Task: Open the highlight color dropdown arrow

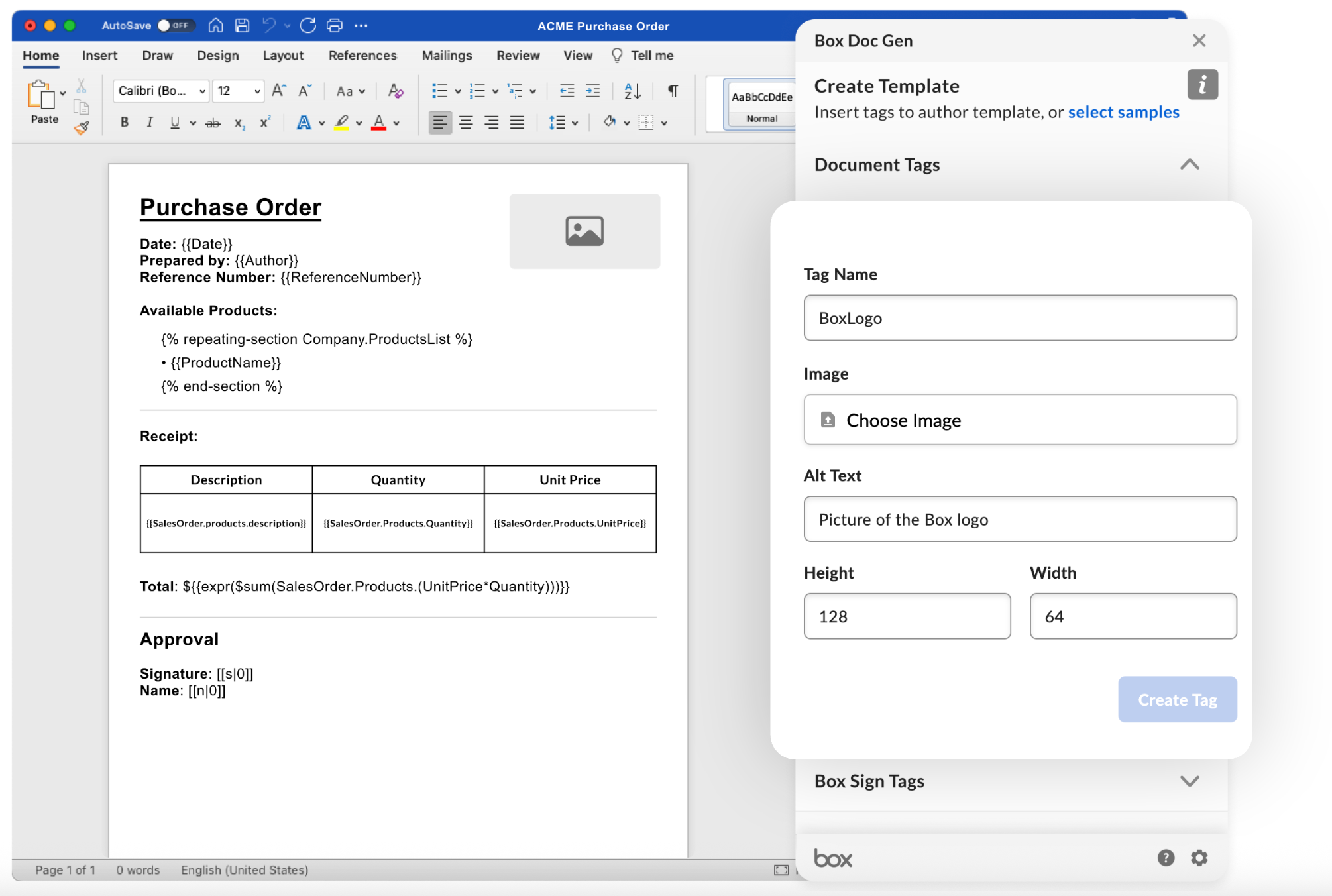Action: (359, 123)
